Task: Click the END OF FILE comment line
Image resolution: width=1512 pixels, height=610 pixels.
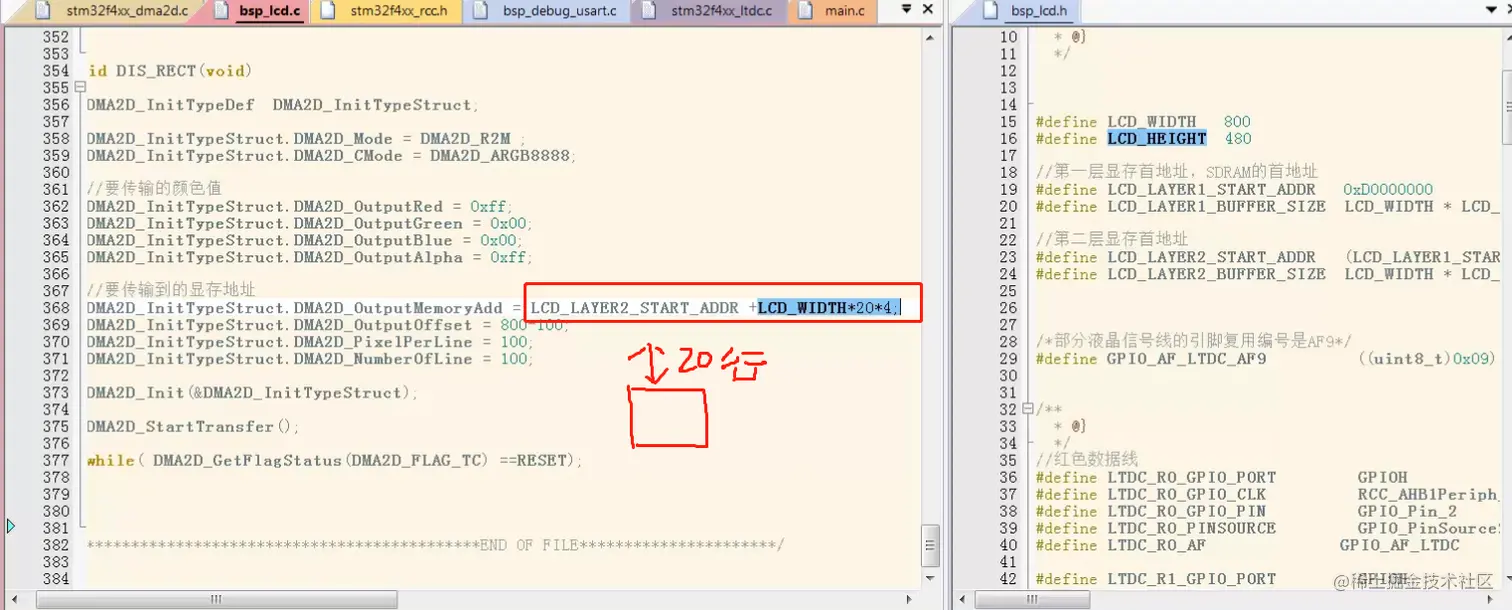Action: [x=435, y=545]
